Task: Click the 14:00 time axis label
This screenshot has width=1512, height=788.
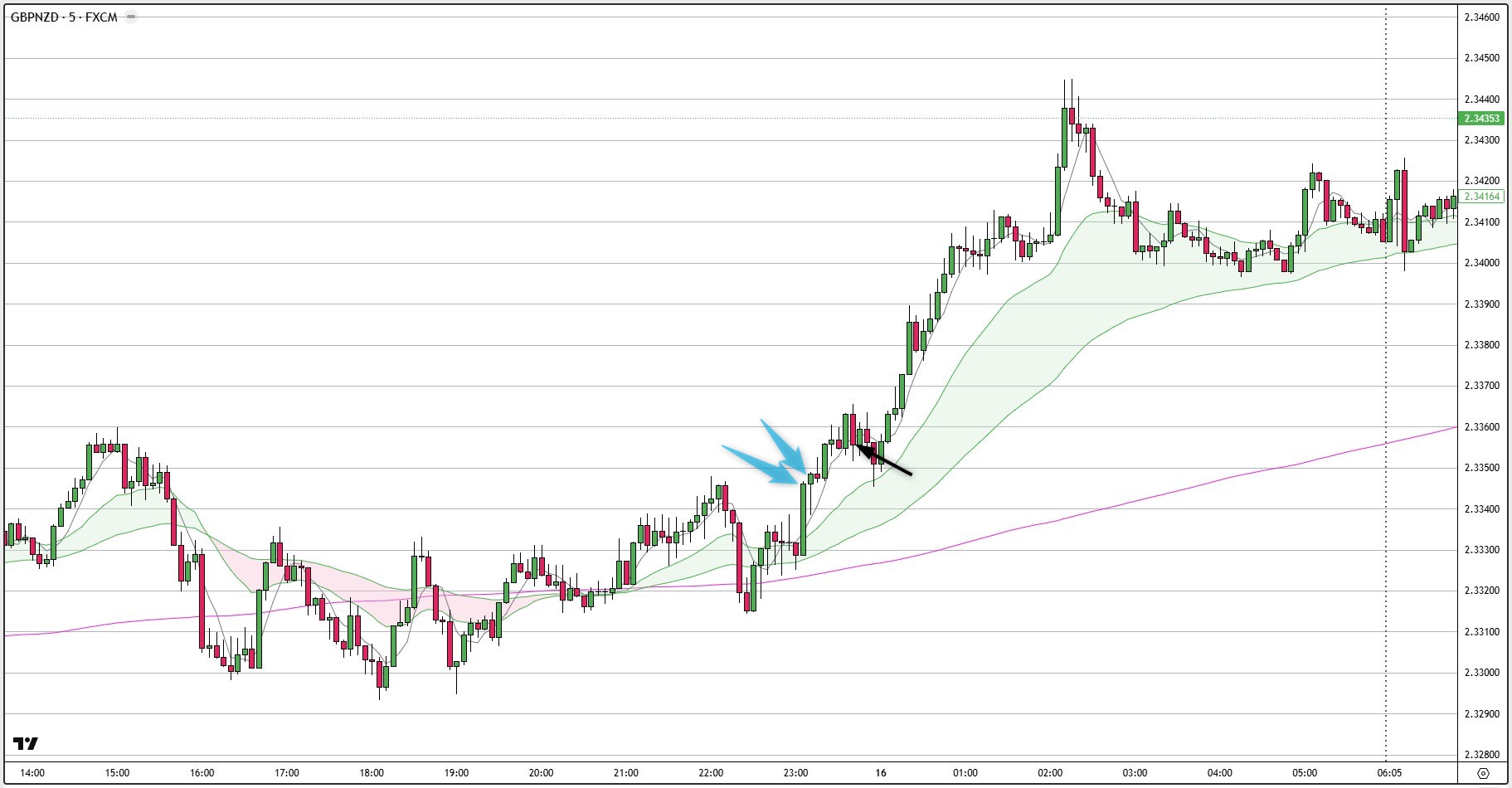Action: pos(32,773)
